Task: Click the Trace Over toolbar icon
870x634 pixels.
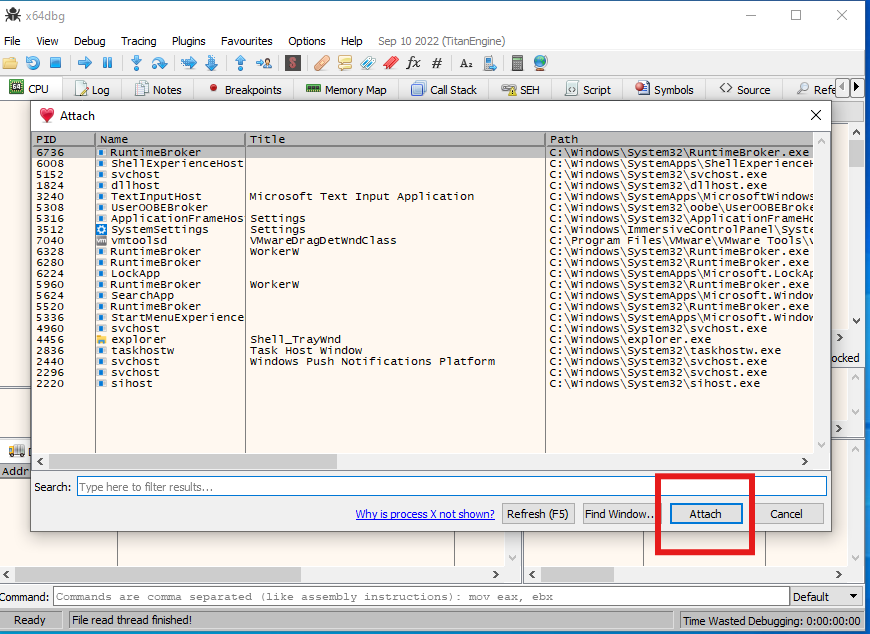Action: click(211, 63)
